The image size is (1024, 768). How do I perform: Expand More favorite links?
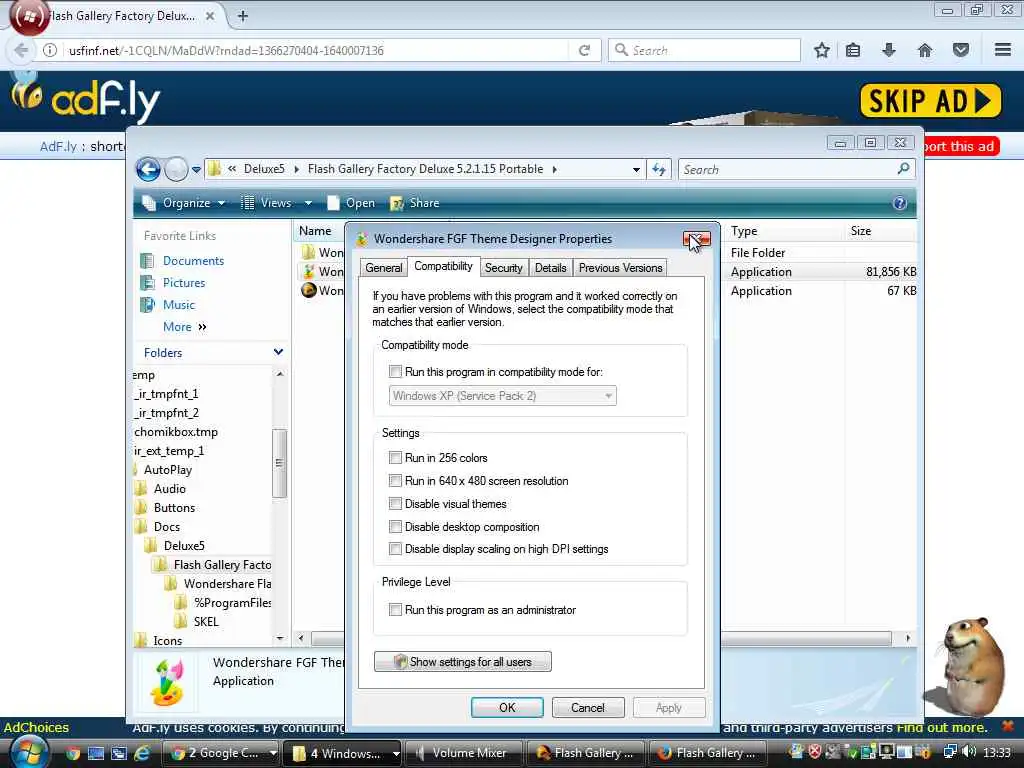click(x=185, y=327)
